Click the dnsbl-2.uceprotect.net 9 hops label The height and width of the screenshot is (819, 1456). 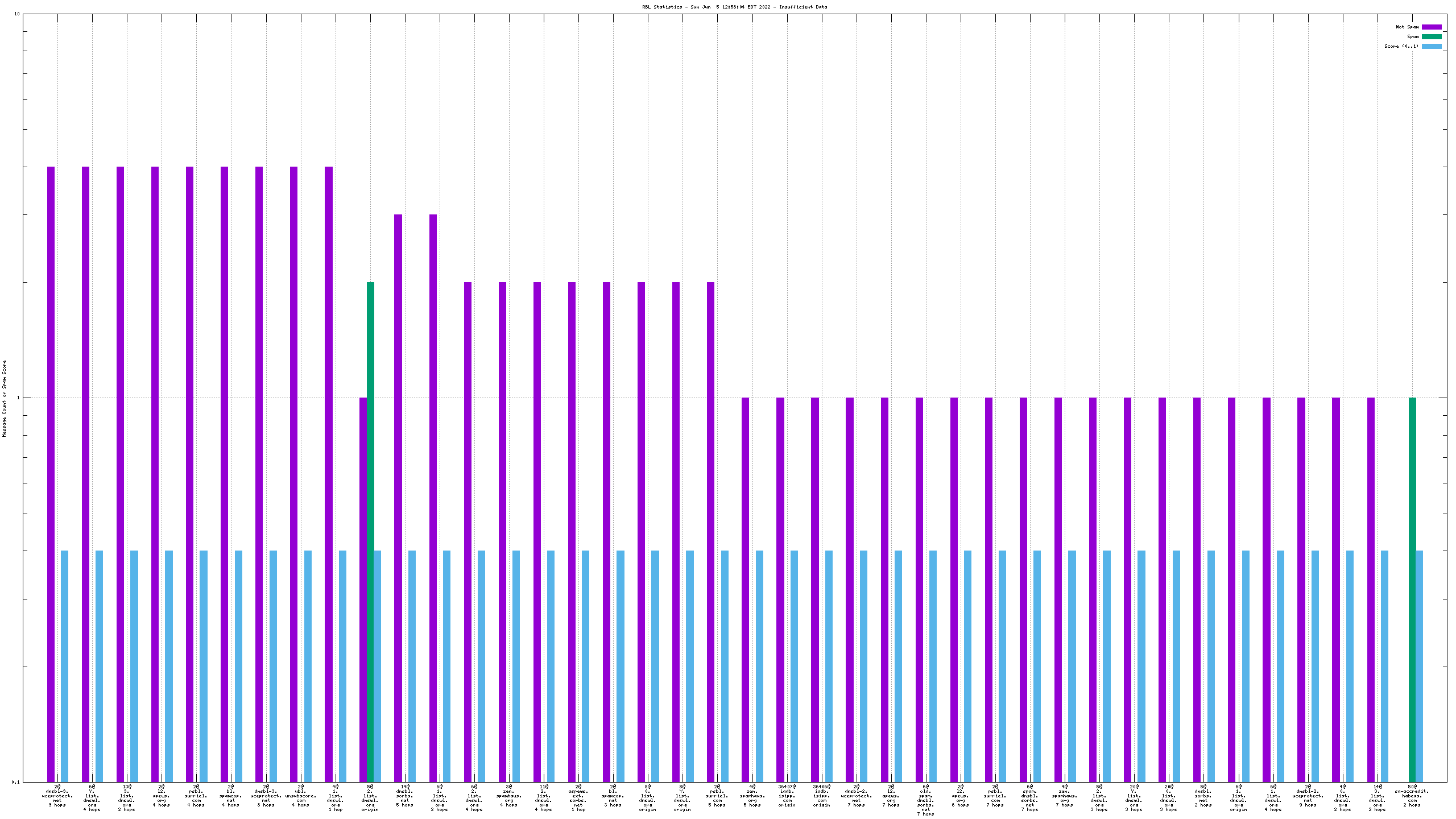coord(1308,796)
